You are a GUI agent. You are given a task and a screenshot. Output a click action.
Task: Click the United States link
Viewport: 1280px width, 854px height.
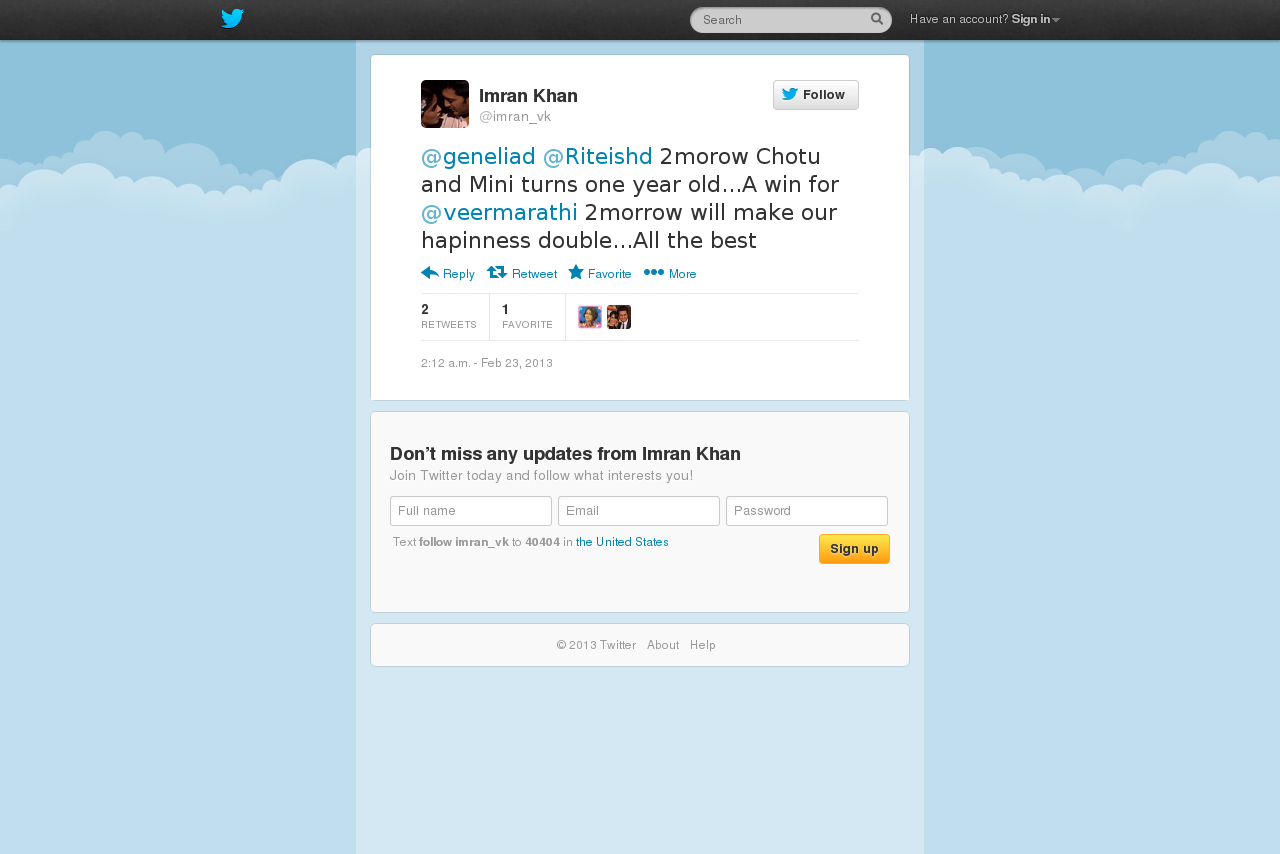tap(622, 542)
